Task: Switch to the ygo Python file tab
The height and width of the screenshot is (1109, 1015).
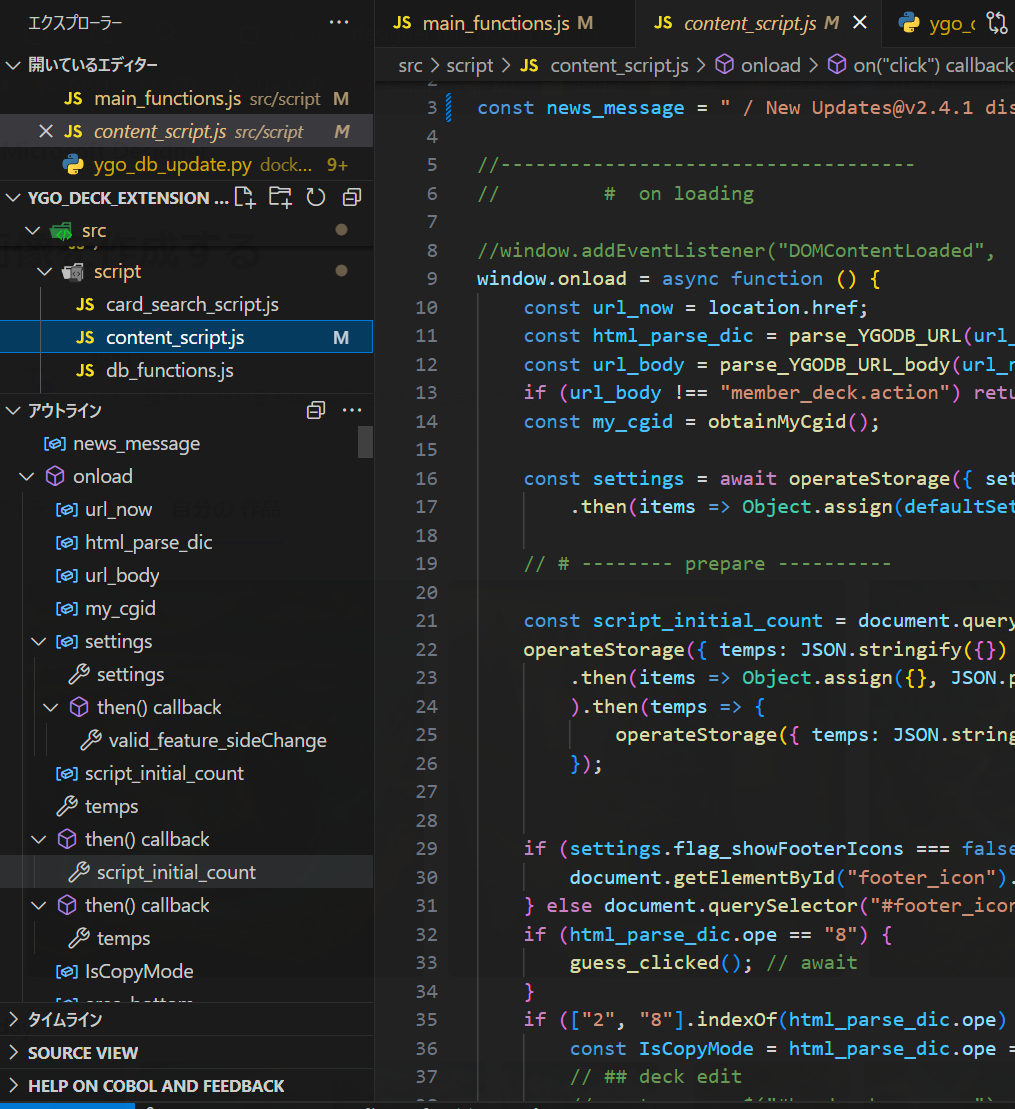Action: point(935,23)
